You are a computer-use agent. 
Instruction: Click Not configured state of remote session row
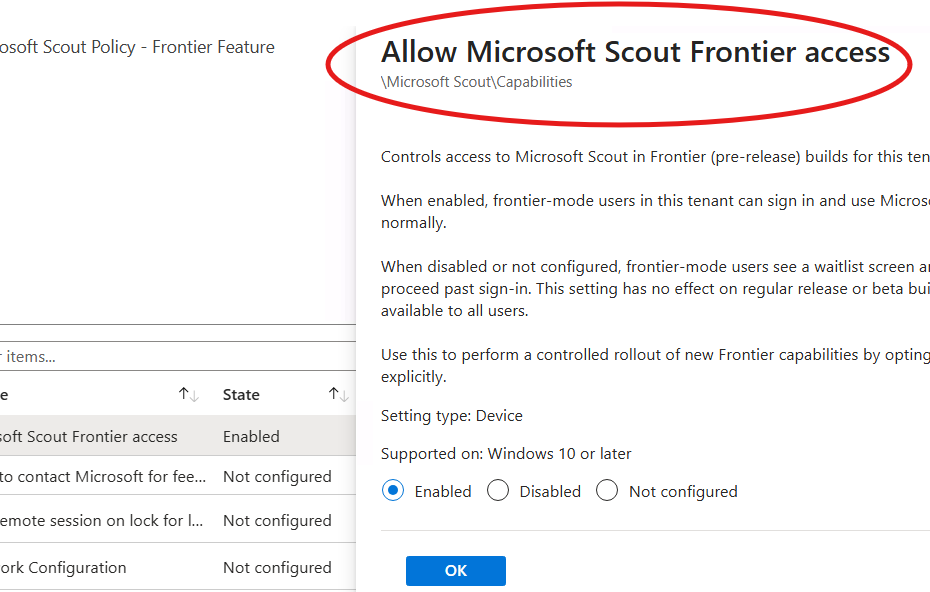tap(277, 520)
